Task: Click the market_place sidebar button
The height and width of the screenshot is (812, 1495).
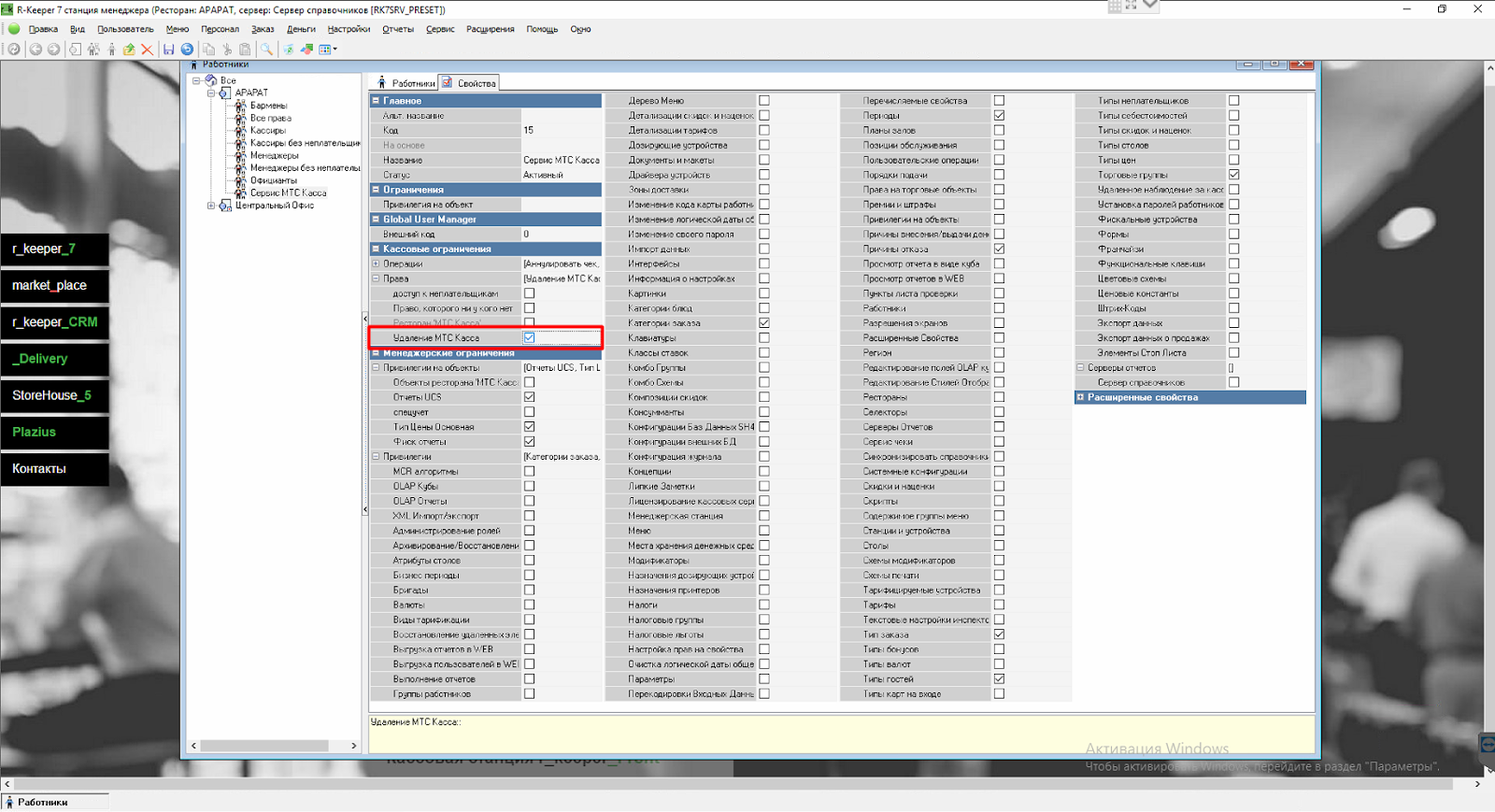Action: 54,285
